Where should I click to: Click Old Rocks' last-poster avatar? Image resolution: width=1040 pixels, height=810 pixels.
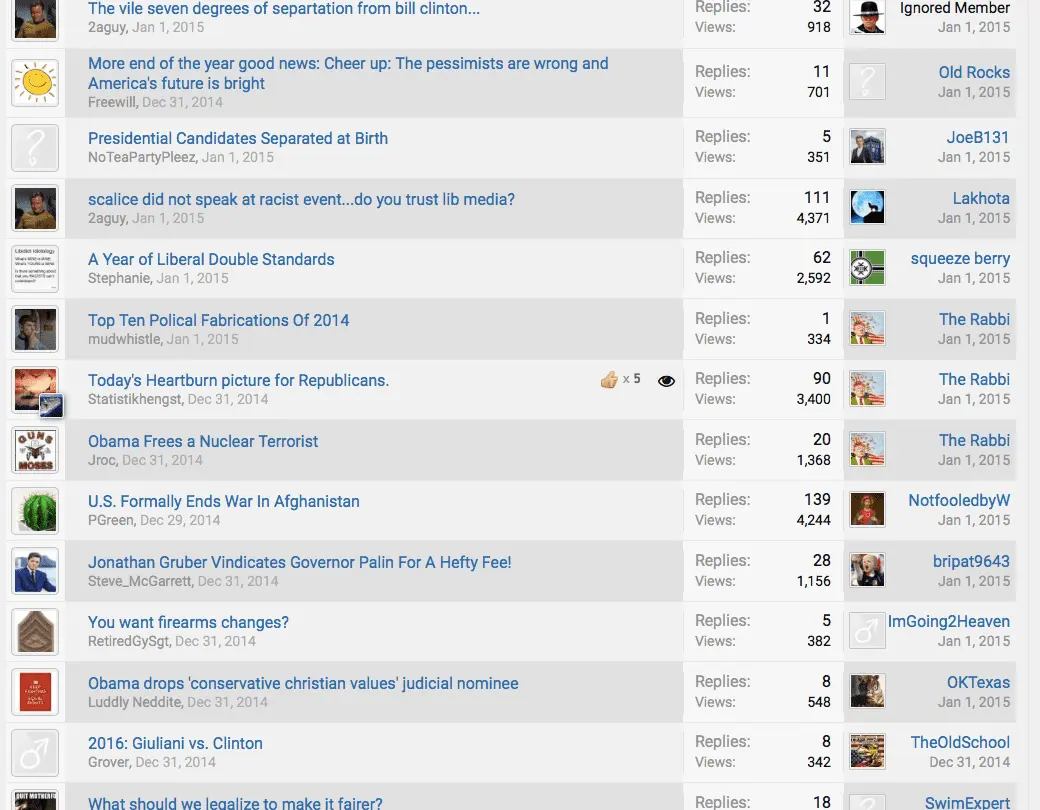(868, 82)
